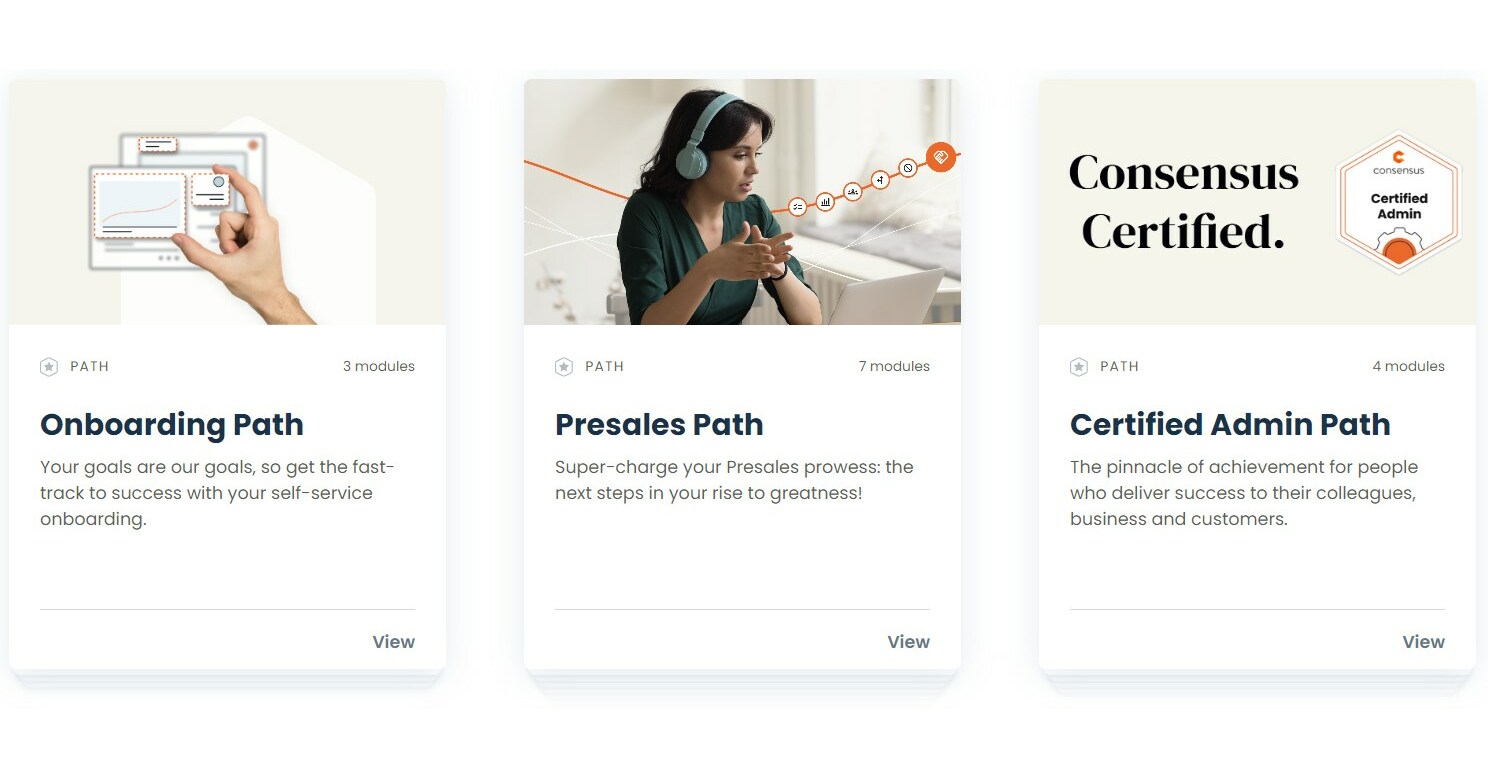
Task: View the Certified Admin Path course
Action: (1423, 641)
